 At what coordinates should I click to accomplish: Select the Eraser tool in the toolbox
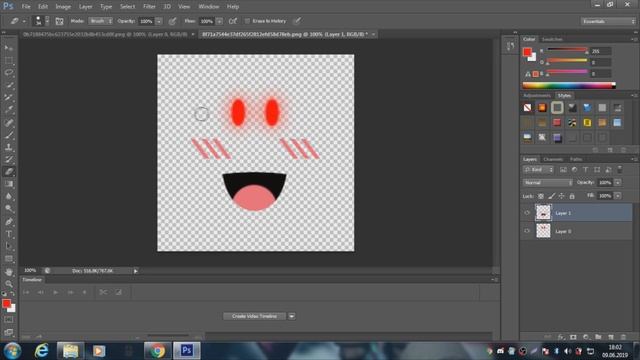tap(9, 171)
